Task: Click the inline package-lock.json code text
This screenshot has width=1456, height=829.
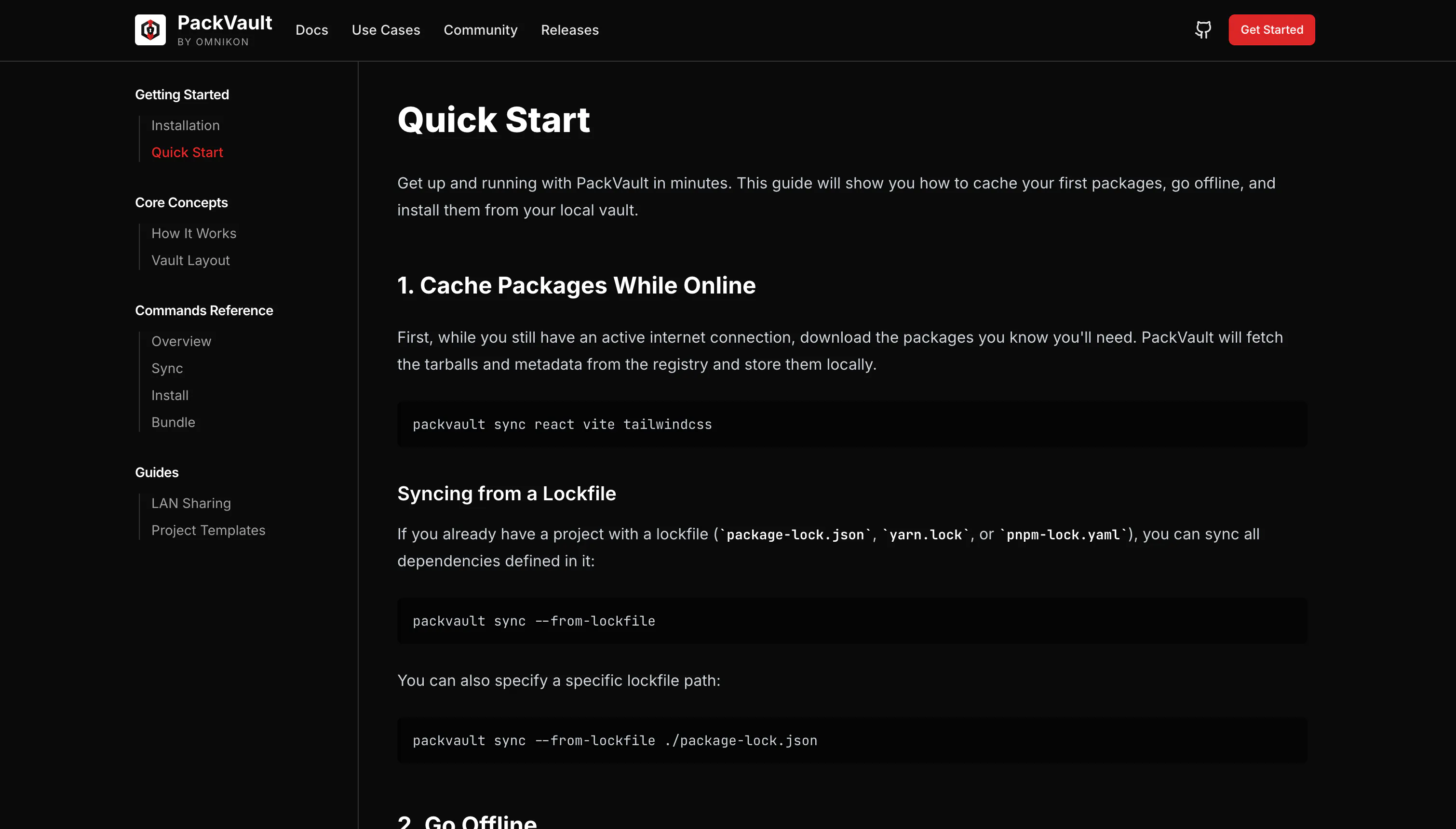Action: tap(795, 535)
